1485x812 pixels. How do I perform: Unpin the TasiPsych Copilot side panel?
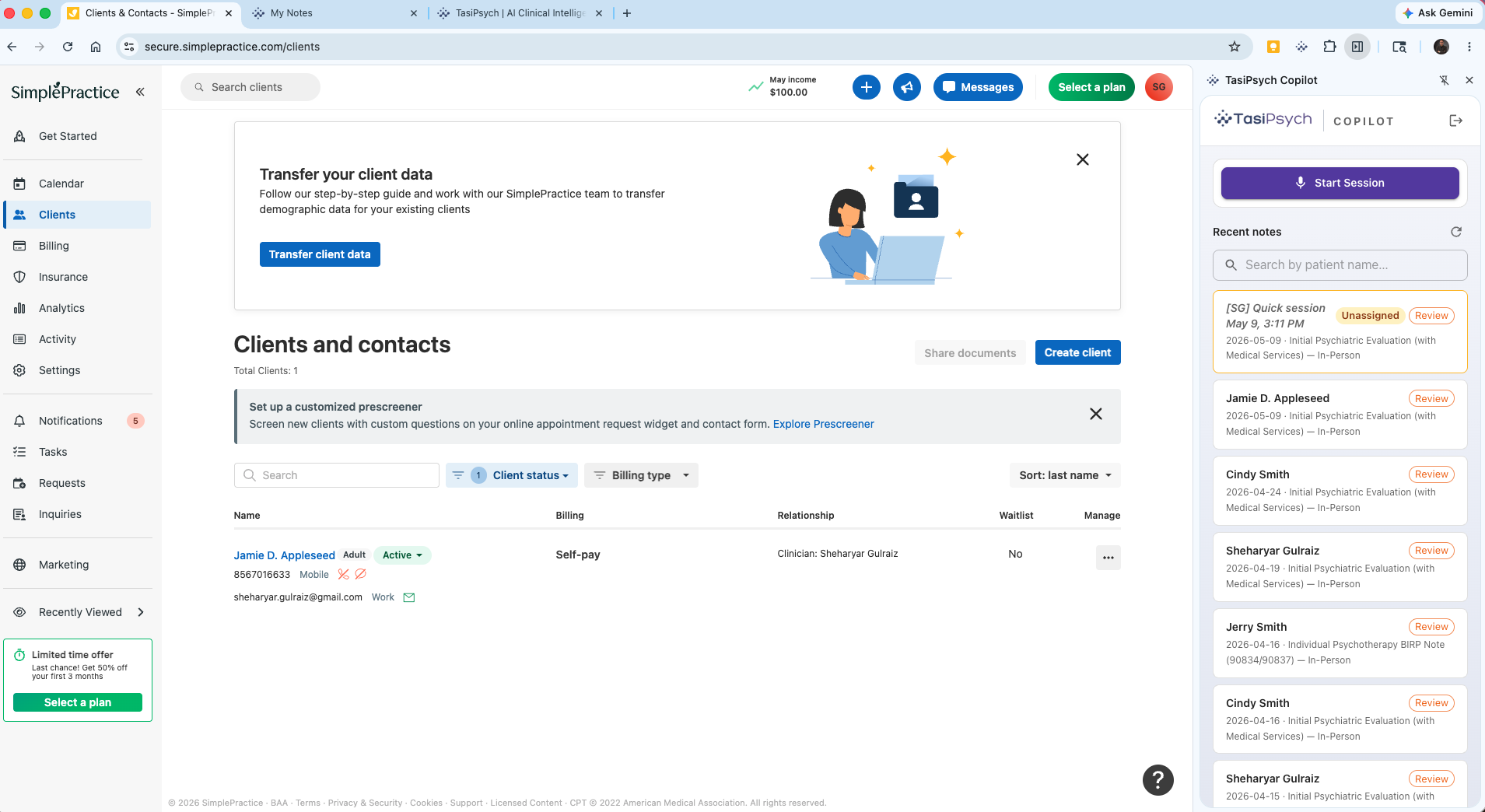(1445, 80)
